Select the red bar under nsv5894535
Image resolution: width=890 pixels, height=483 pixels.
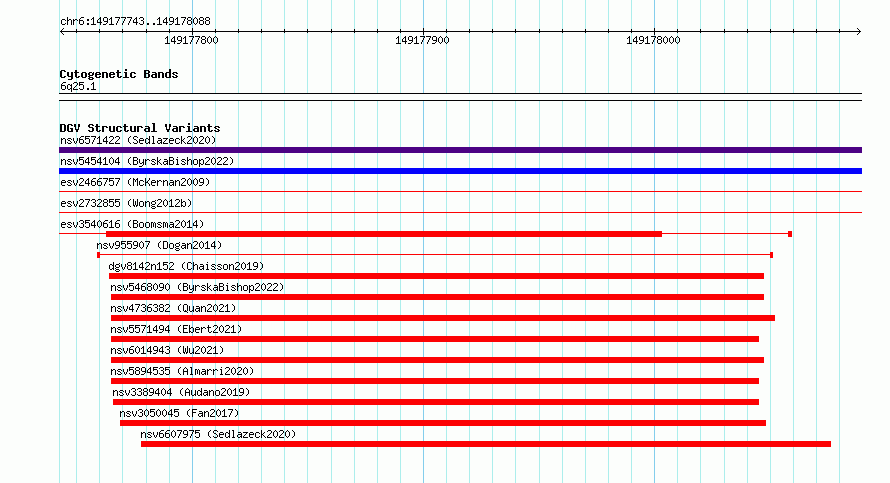[x=435, y=381]
